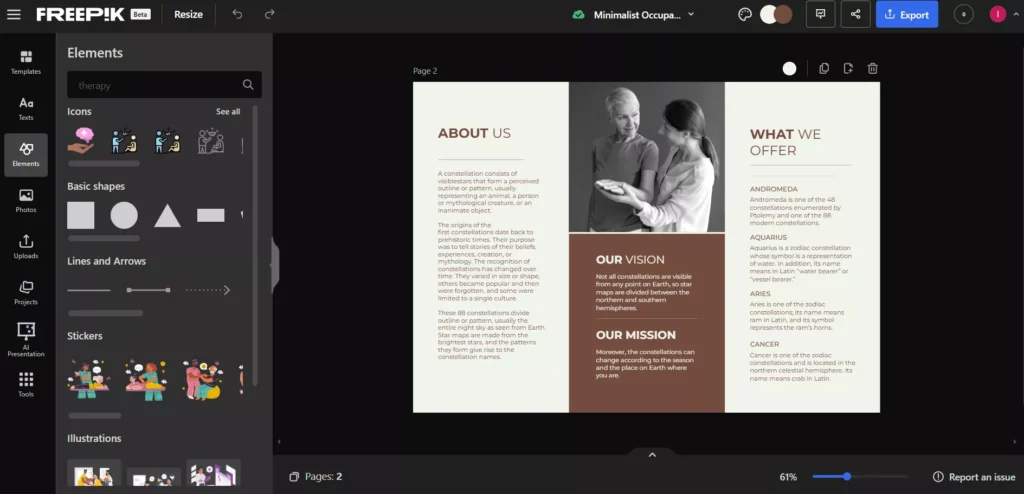This screenshot has width=1024, height=494.
Task: Open the Projects sidebar panel
Action: click(26, 293)
